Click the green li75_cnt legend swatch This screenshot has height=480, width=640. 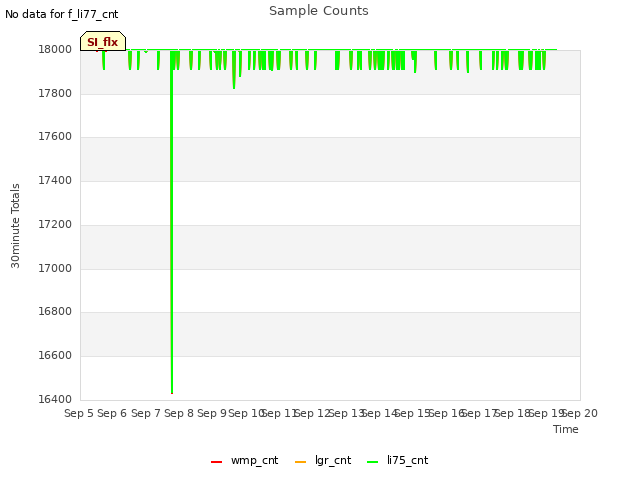(x=373, y=462)
